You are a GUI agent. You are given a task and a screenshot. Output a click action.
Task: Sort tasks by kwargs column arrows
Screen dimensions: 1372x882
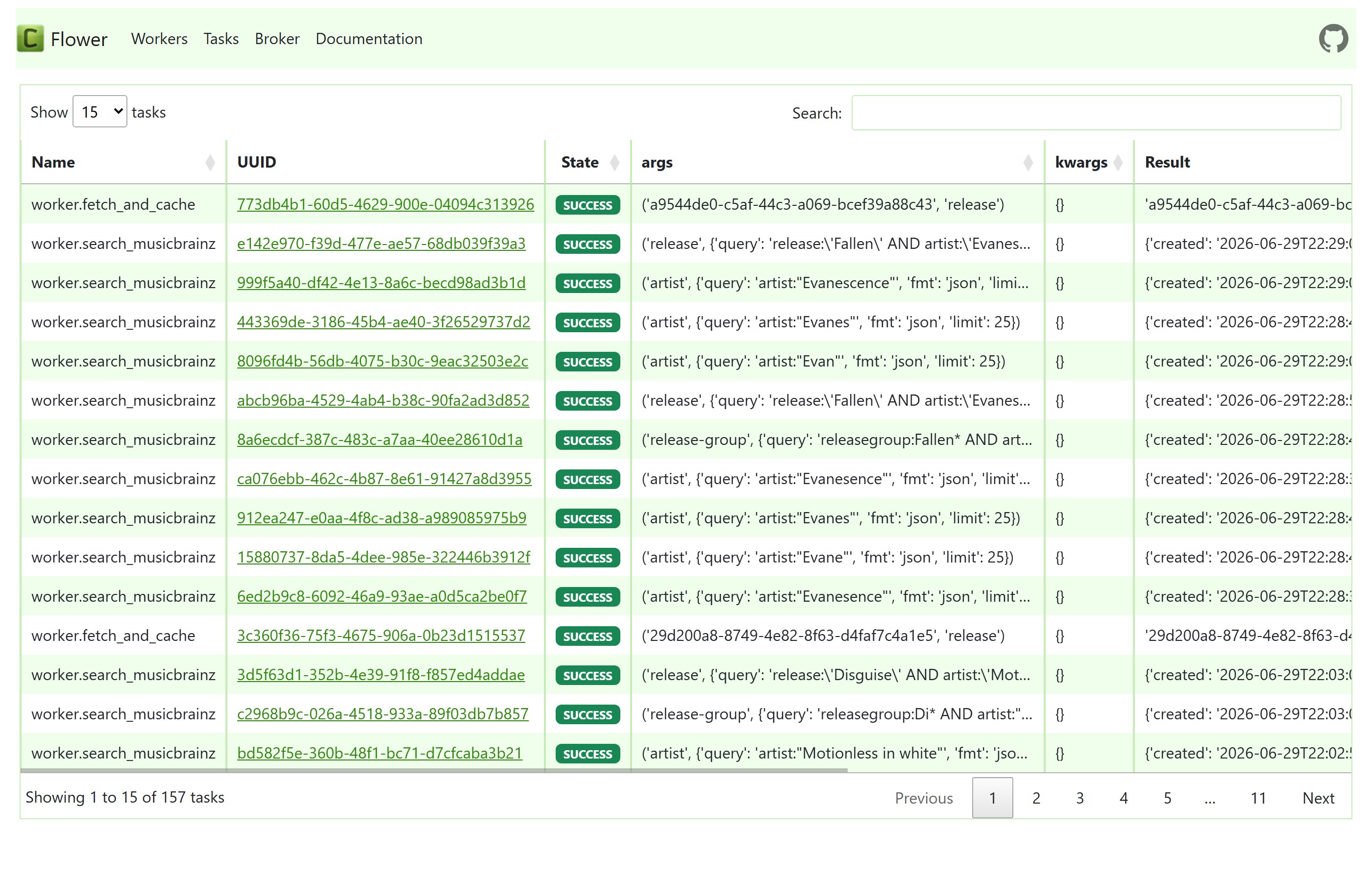(x=1118, y=163)
